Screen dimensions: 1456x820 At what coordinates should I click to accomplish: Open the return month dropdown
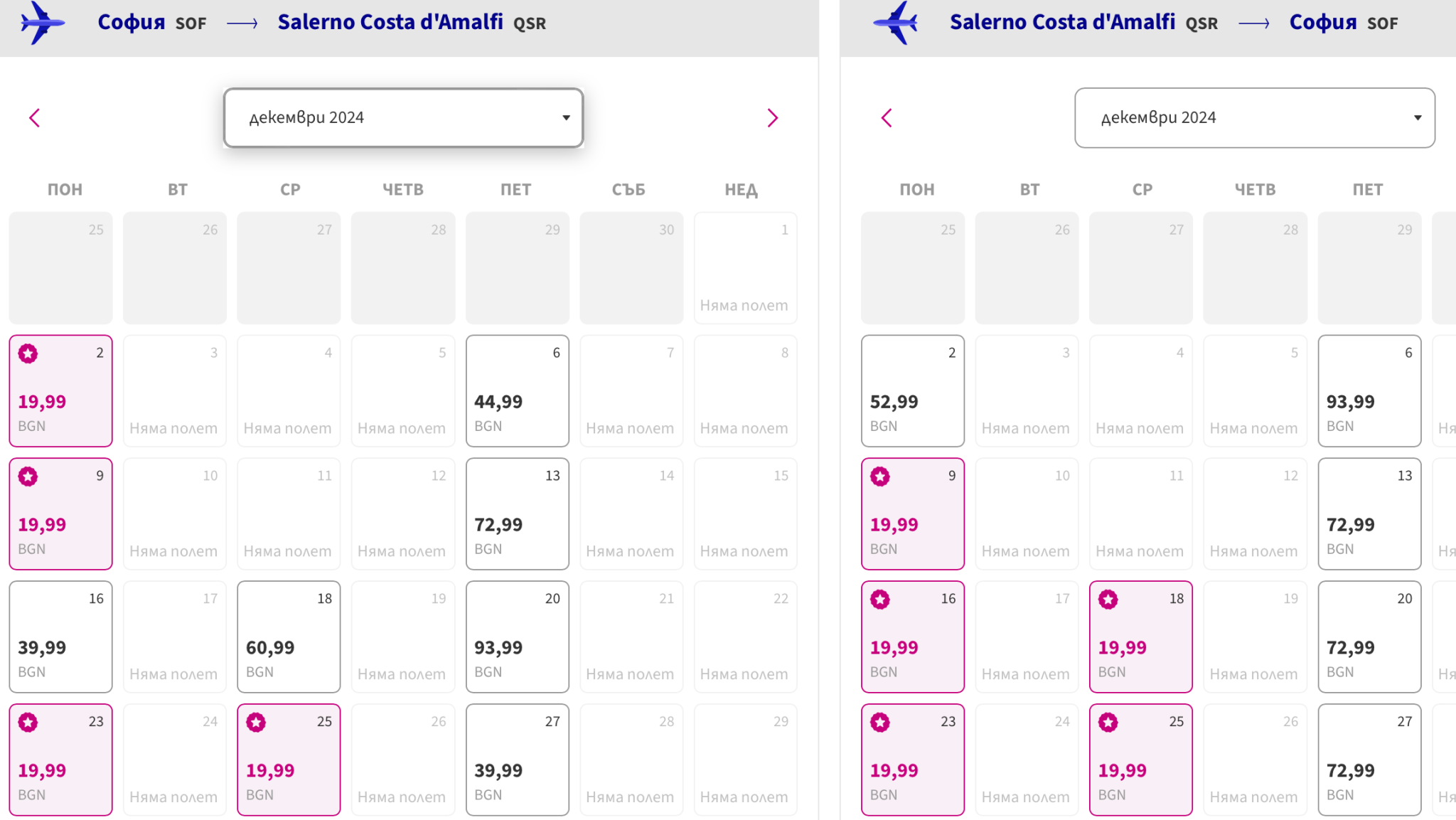[x=1254, y=118]
